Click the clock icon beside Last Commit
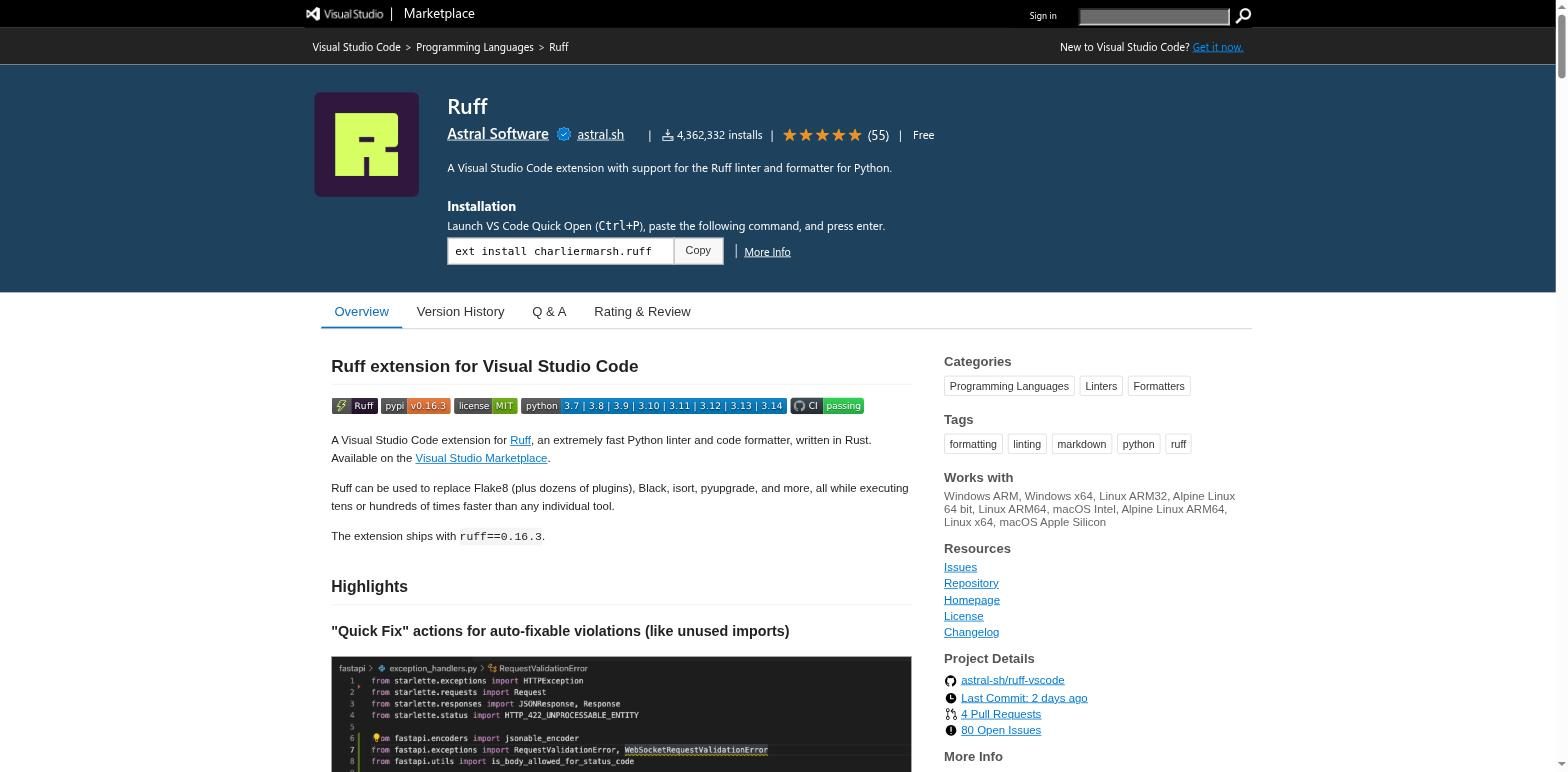Viewport: 1568px width, 772px height. [950, 698]
